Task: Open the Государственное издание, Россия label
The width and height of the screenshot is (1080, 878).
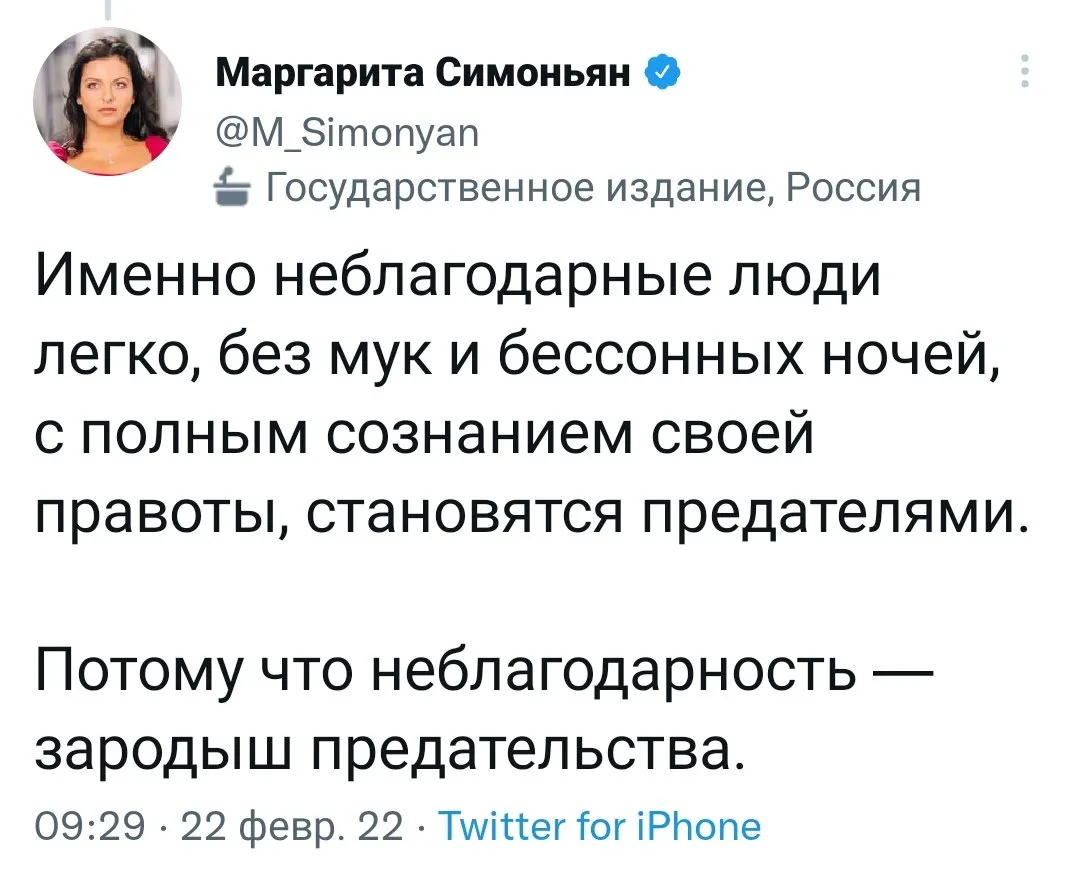Action: [x=593, y=187]
